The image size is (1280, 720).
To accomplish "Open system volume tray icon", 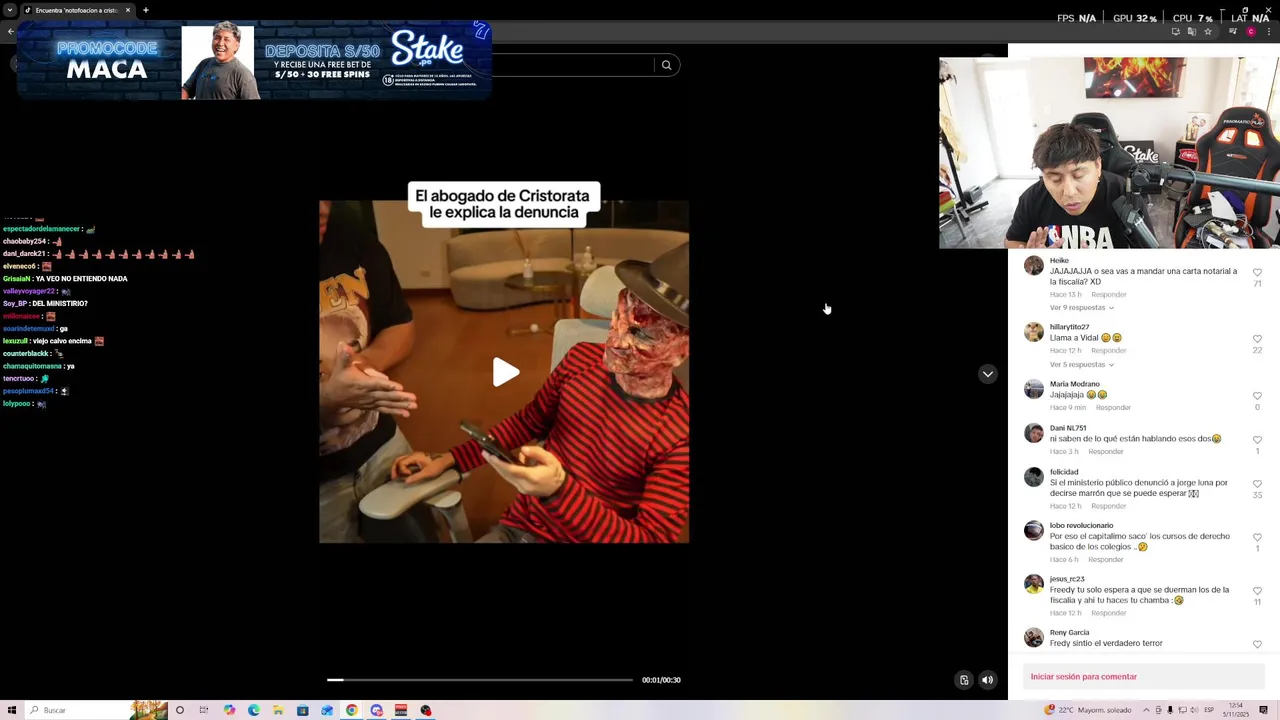I will click(1194, 710).
